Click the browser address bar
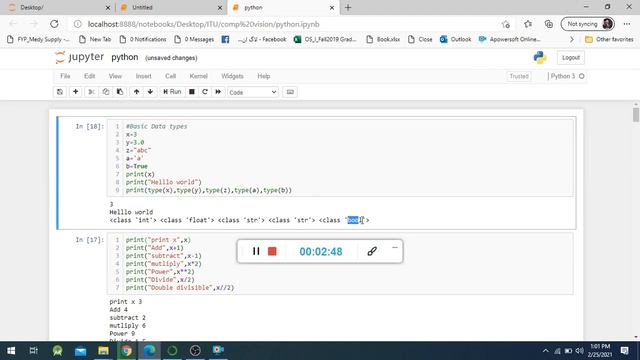 286,24
